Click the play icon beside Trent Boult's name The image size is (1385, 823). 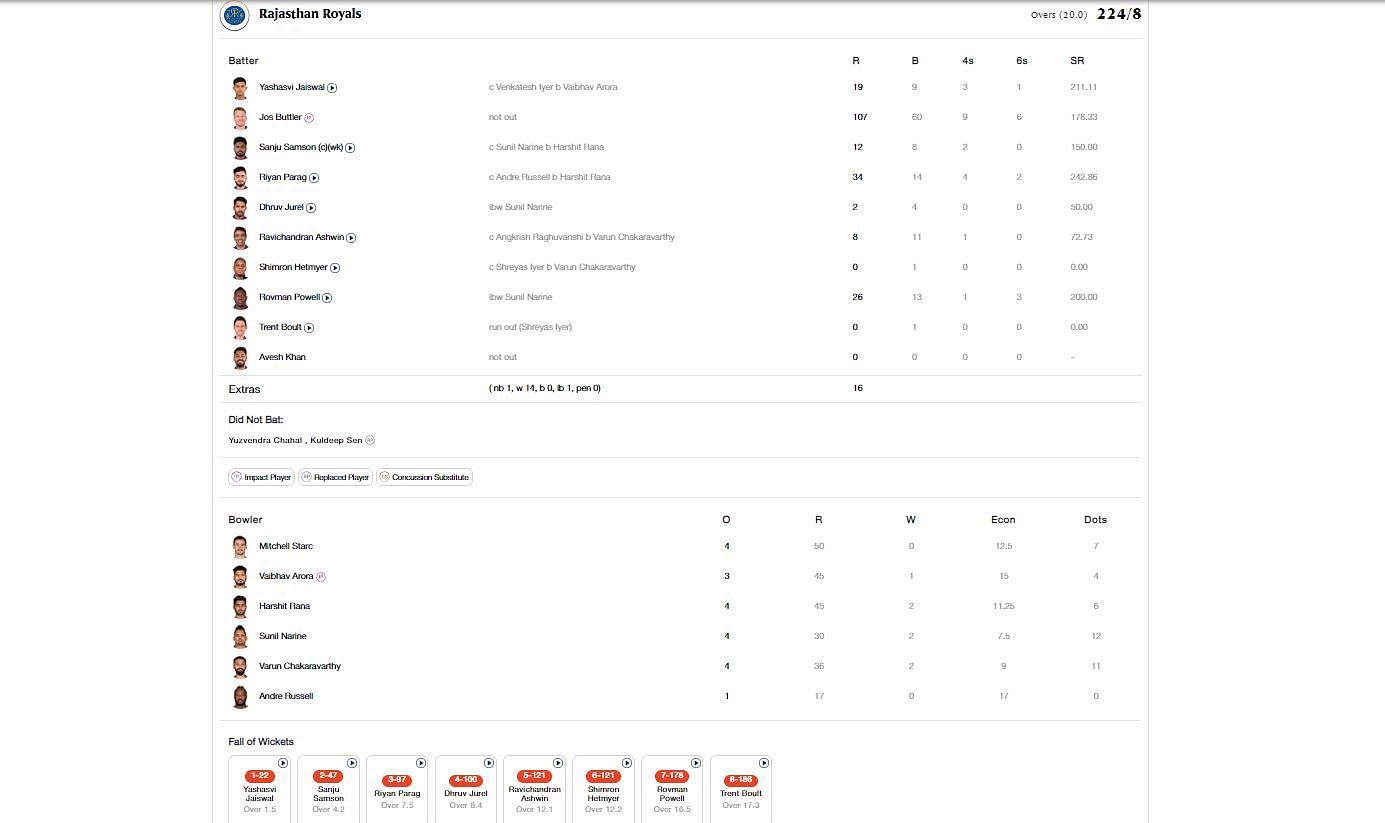309,328
